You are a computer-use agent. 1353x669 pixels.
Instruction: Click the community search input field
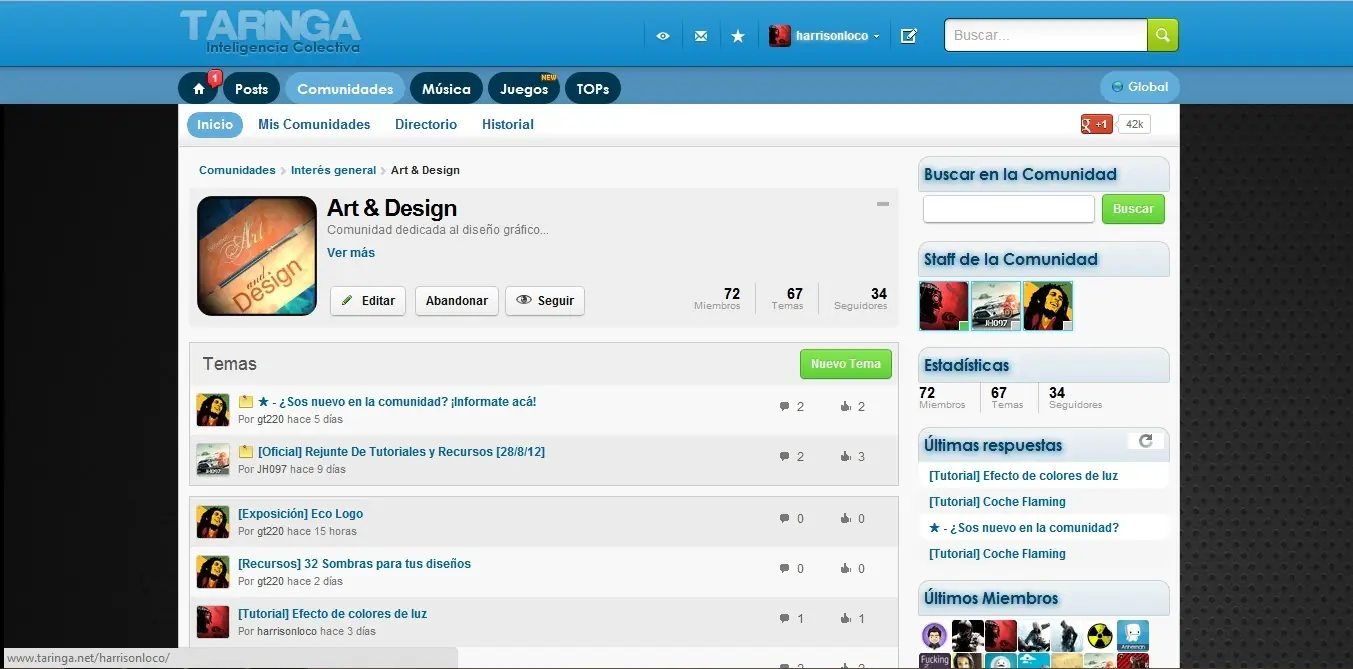click(1009, 209)
